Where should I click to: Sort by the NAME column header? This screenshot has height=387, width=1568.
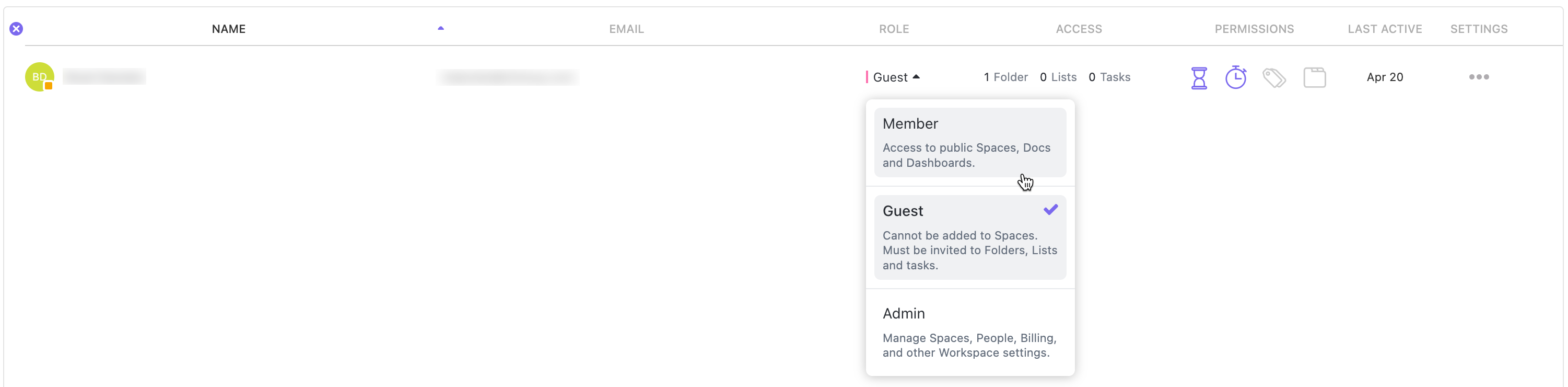tap(229, 29)
